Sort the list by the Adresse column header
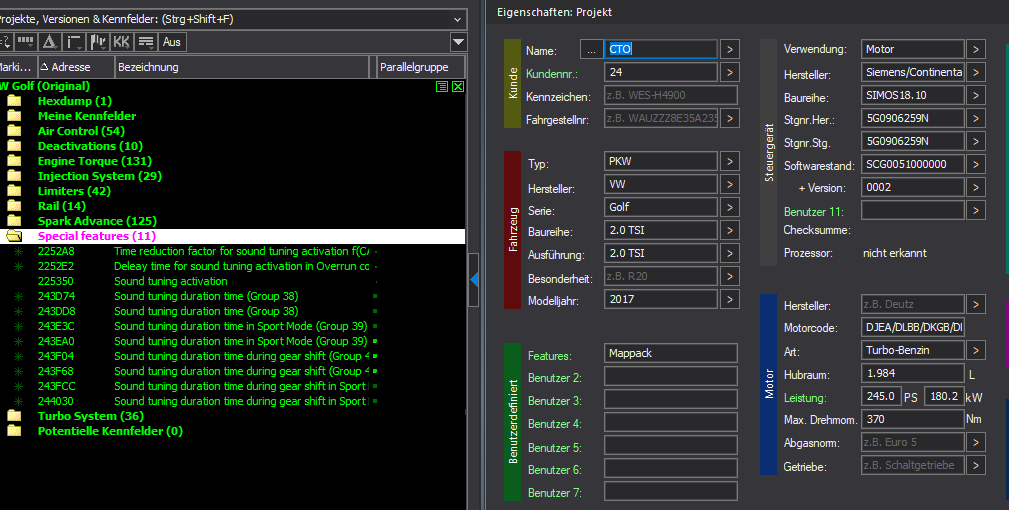 pyautogui.click(x=75, y=67)
